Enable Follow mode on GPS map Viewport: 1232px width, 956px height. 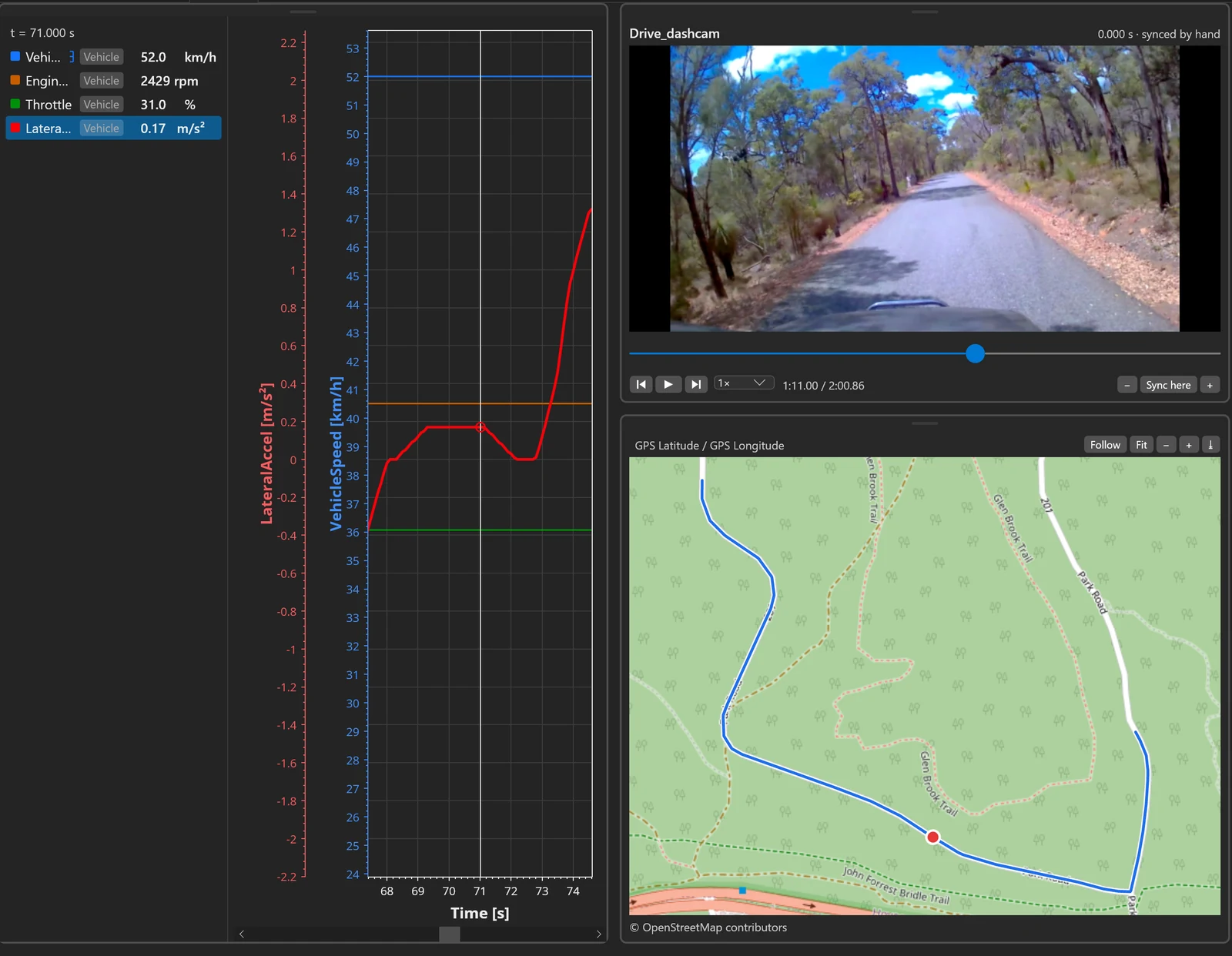(1105, 445)
